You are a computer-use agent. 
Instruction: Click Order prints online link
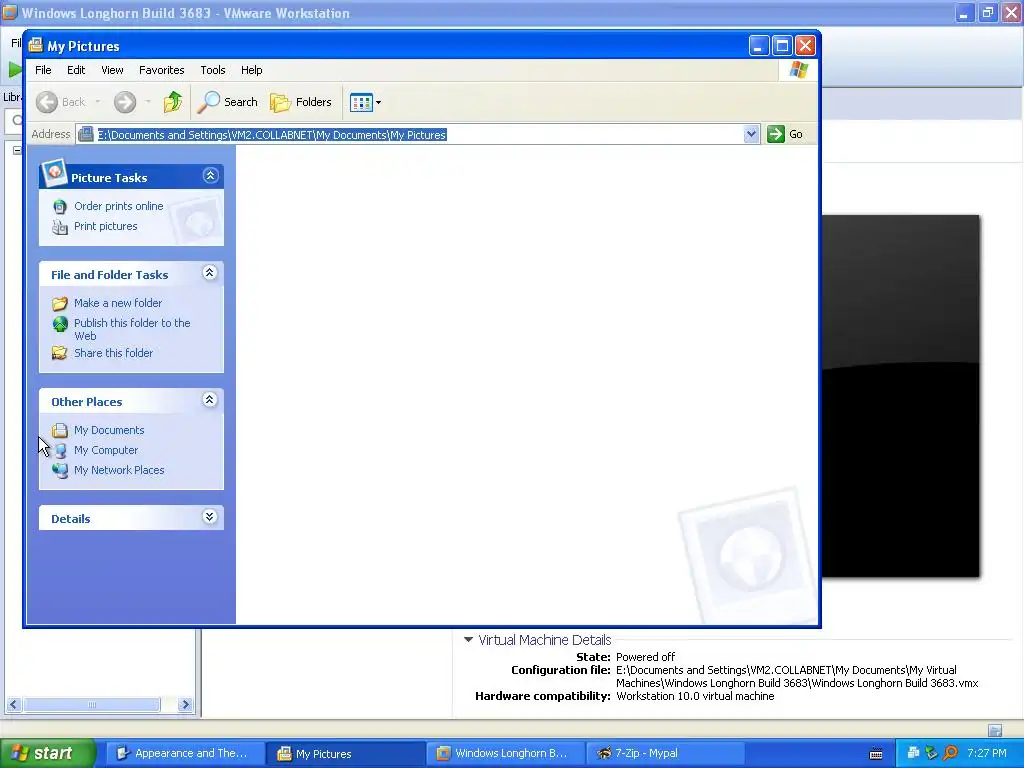coord(119,206)
